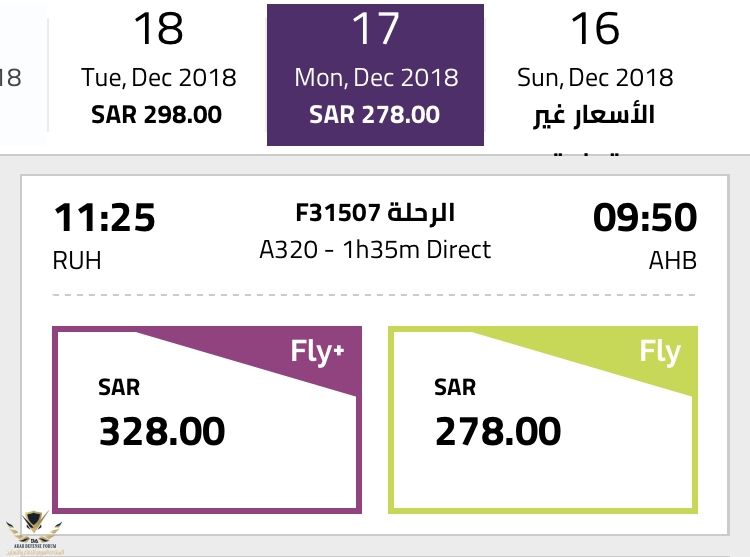Select the Tue 18 Dec 2018 date tab
Screen dimensions: 750x557
point(158,75)
